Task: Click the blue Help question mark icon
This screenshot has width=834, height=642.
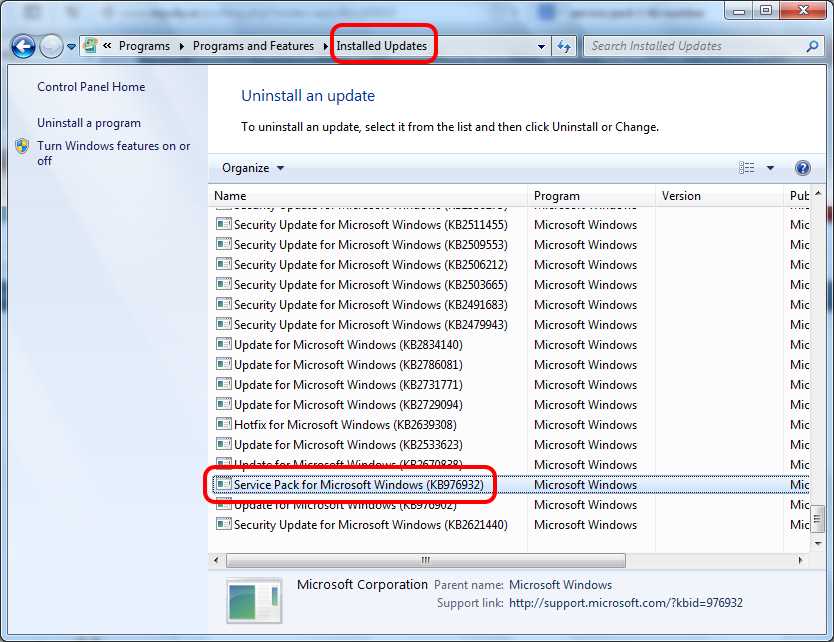Action: 802,168
